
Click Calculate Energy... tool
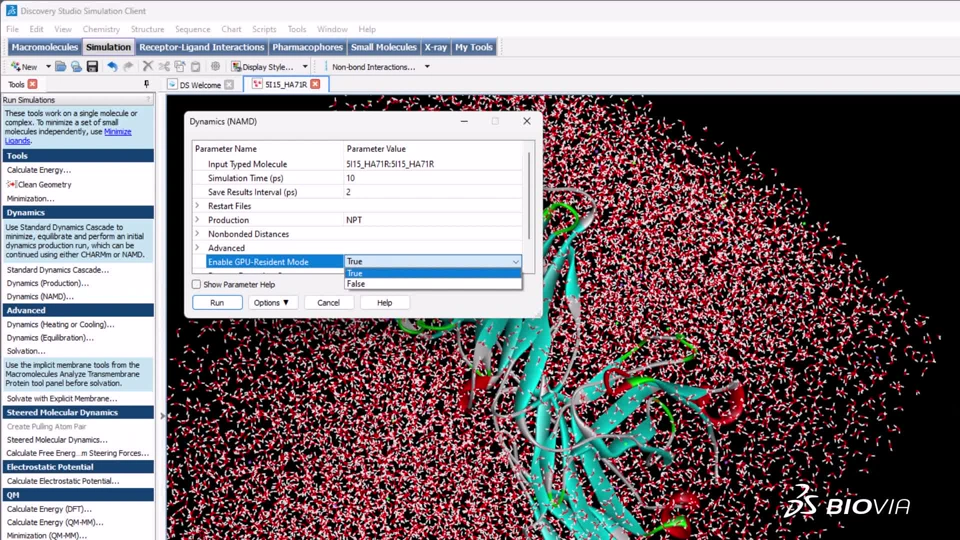click(39, 170)
